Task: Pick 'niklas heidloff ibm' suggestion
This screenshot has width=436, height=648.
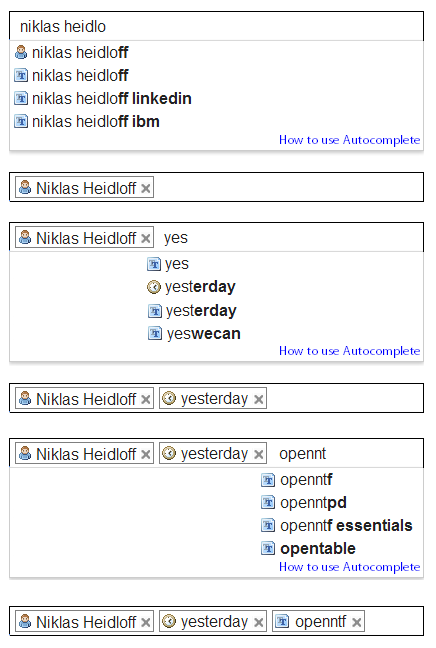Action: point(87,122)
